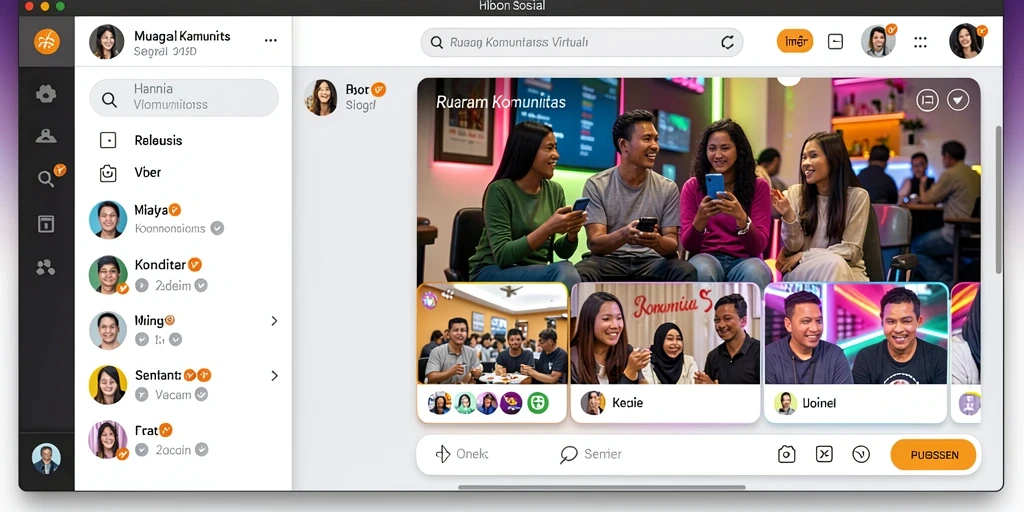This screenshot has height=512, width=1024.
Task: Open the Frat conversation
Action: point(184,440)
